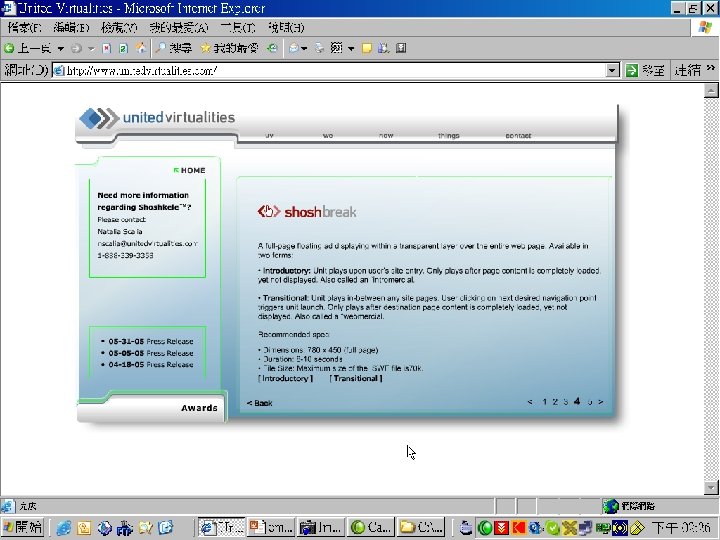Open the 'uv' site navigation tab
720x540 pixels.
[x=270, y=135]
